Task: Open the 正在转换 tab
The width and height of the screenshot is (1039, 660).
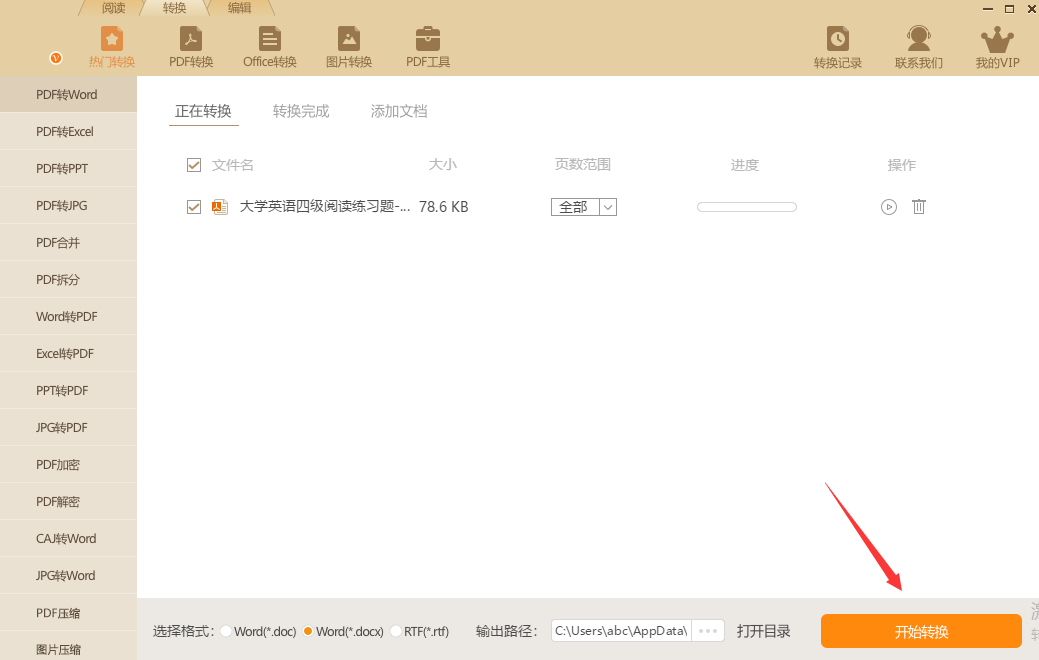Action: point(203,111)
